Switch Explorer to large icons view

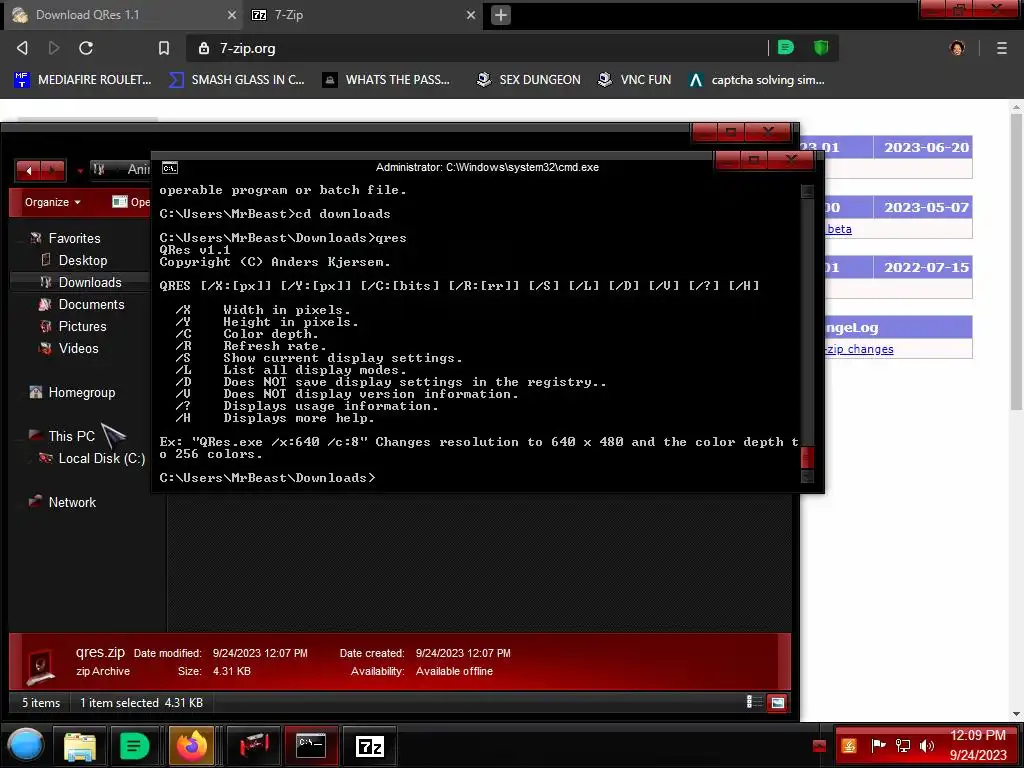click(777, 703)
